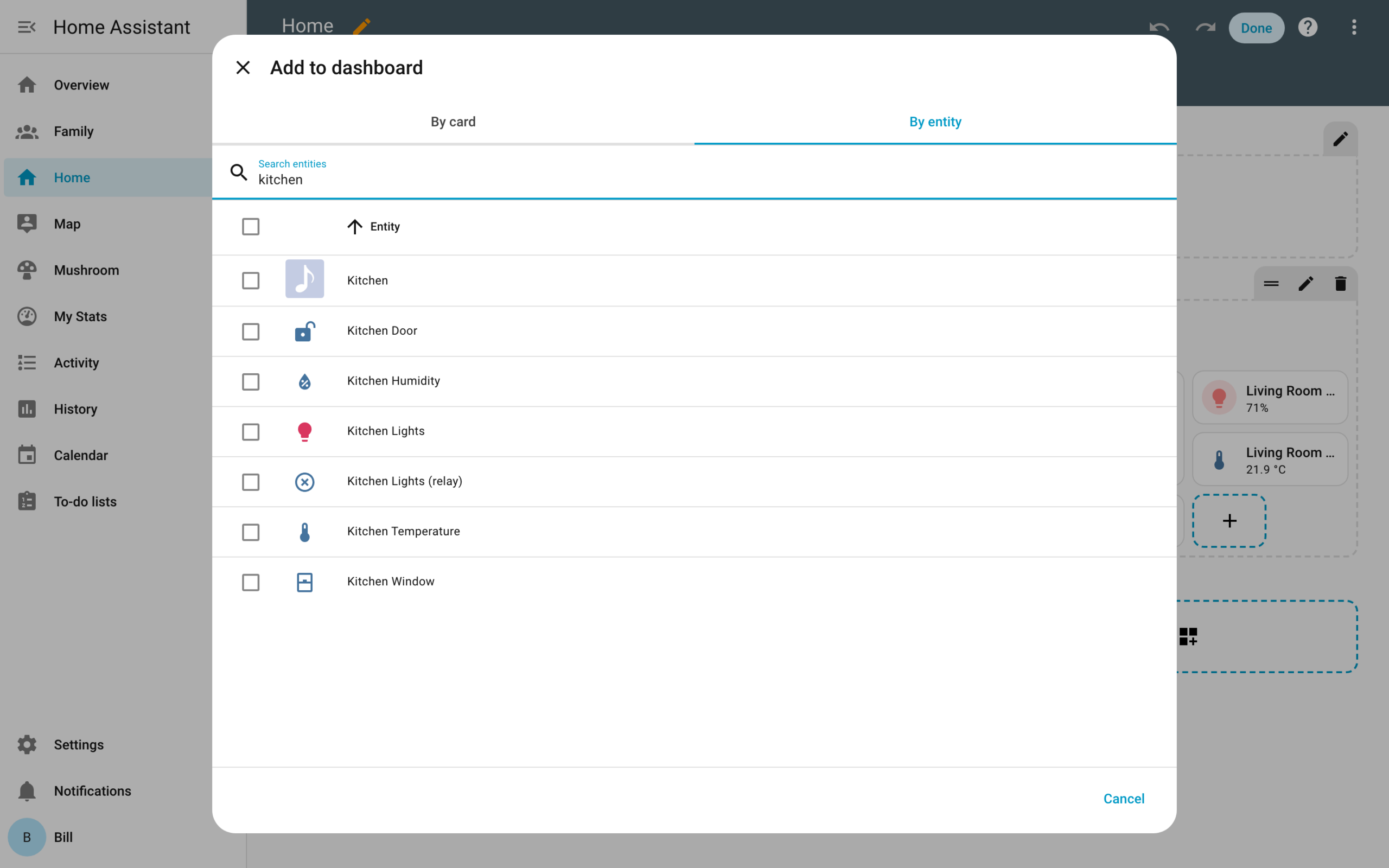1389x868 pixels.
Task: Check the Kitchen Lights (relay) checkbox
Action: pos(251,482)
